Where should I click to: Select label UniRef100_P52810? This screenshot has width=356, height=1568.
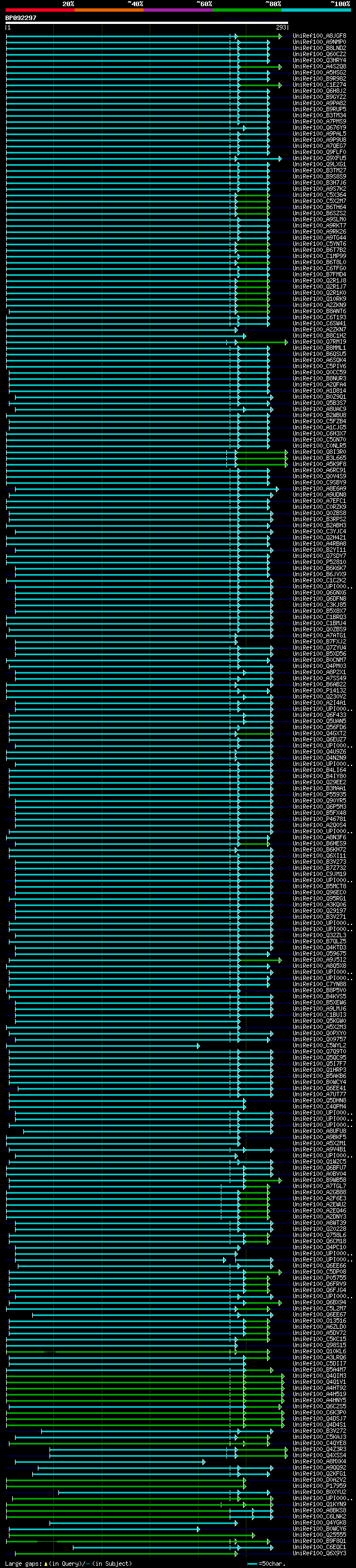click(319, 562)
